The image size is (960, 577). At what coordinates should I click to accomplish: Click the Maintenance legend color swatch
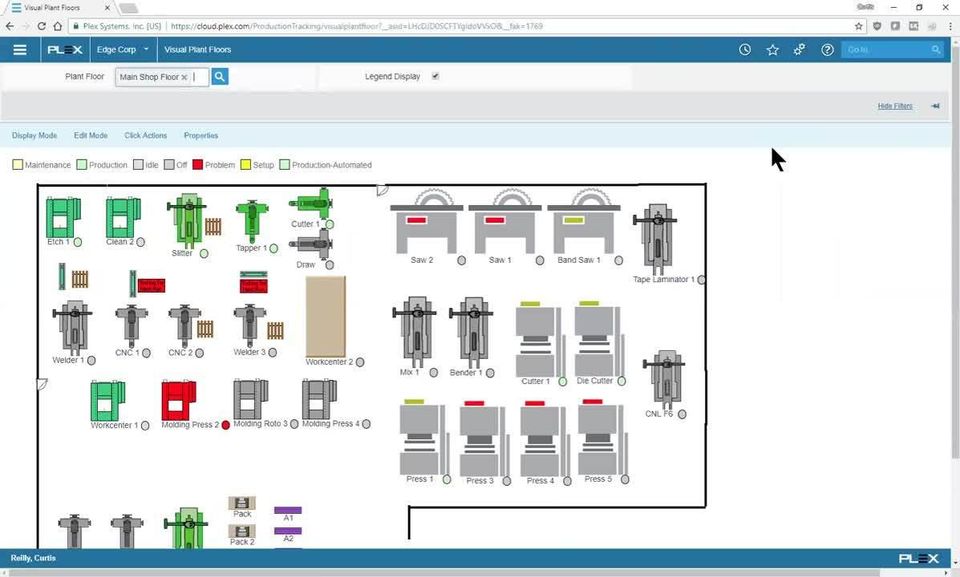(18, 165)
